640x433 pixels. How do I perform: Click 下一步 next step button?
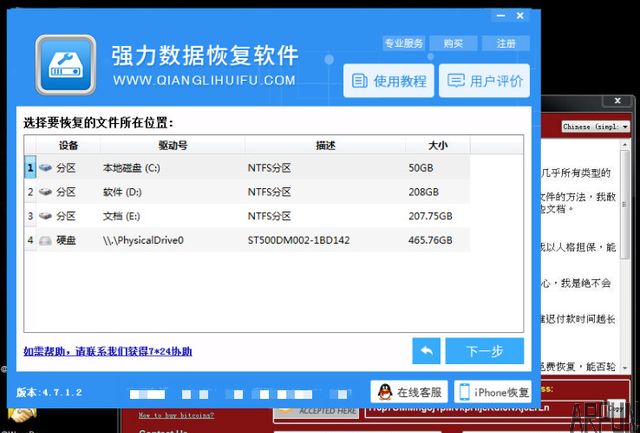pos(484,351)
